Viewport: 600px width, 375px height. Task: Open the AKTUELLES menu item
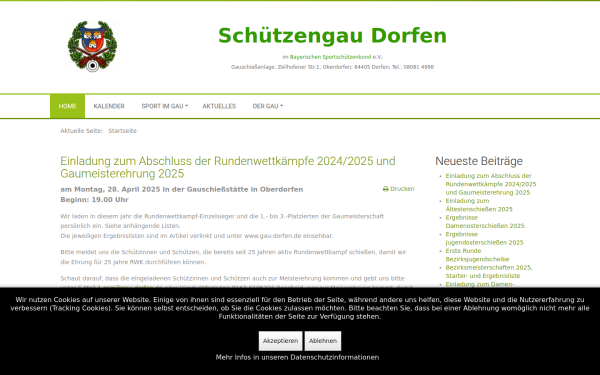click(219, 106)
